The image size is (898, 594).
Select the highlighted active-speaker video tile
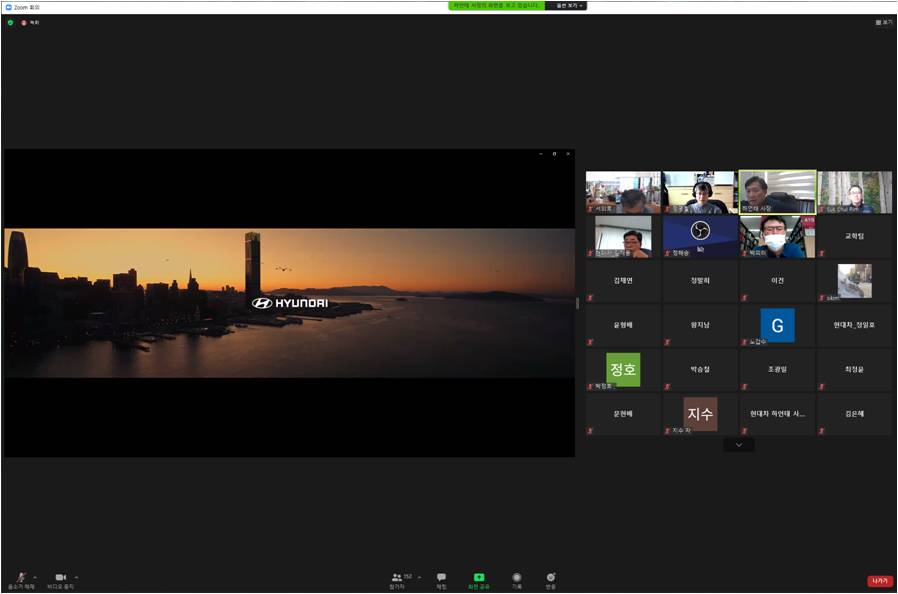[x=777, y=192]
